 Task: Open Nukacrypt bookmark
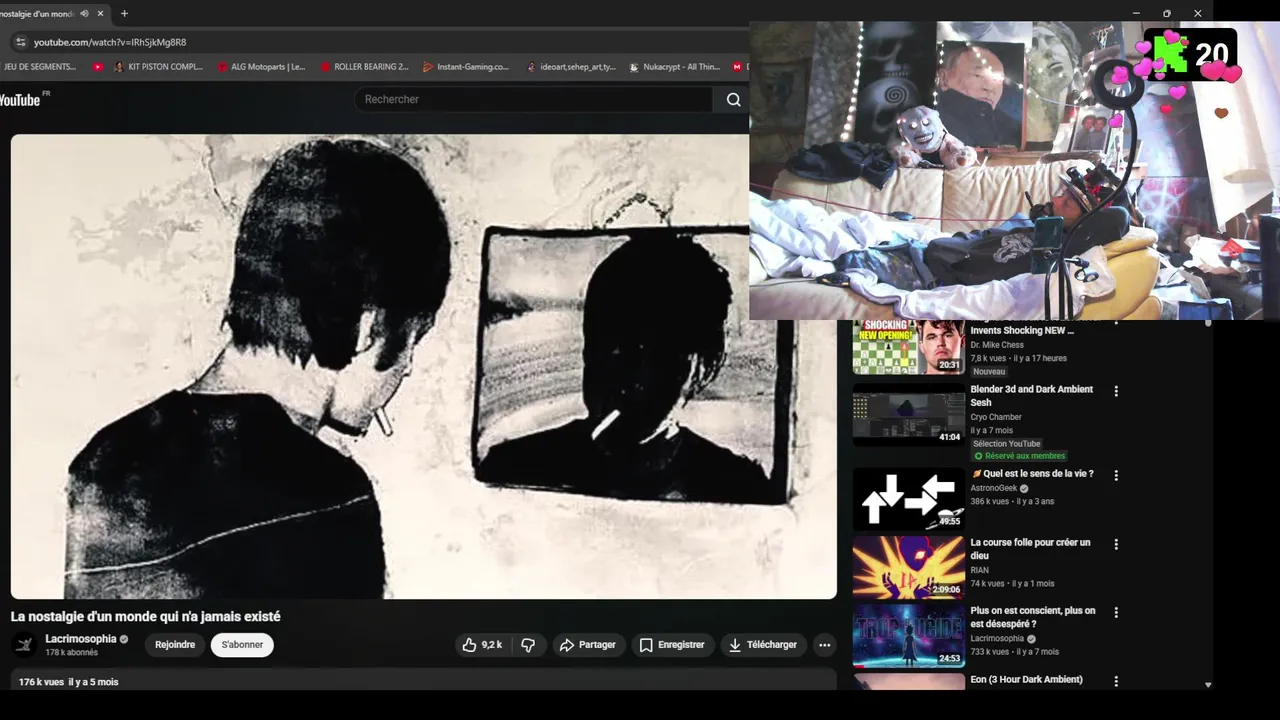click(x=674, y=67)
